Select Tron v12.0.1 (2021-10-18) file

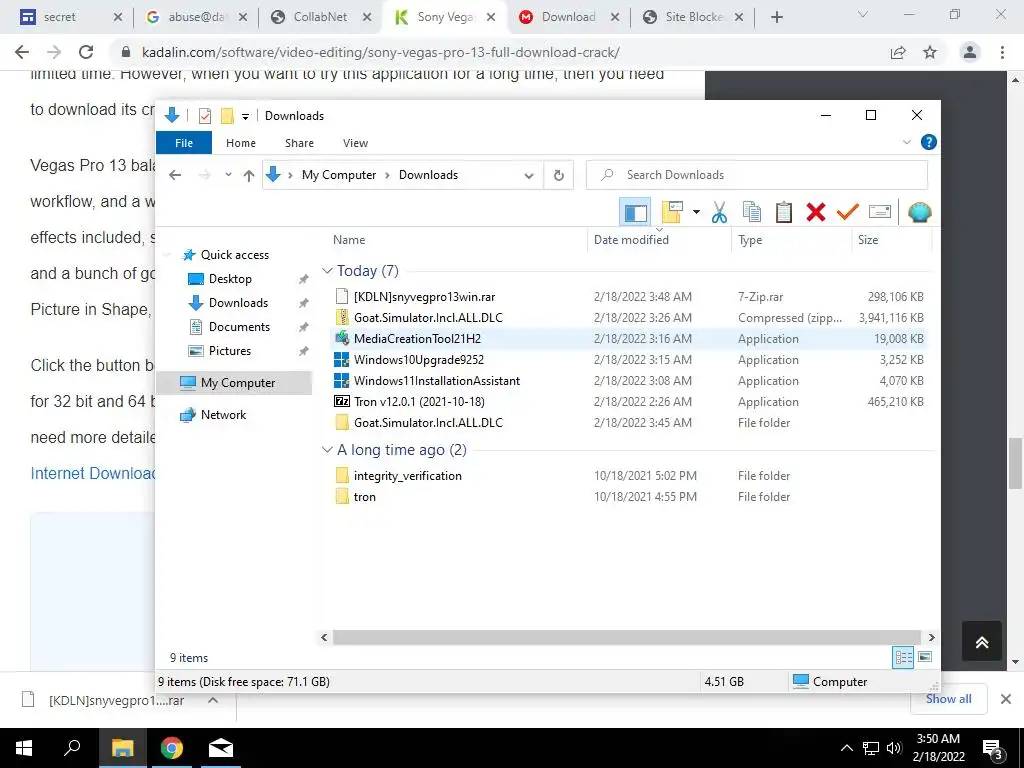pos(419,402)
